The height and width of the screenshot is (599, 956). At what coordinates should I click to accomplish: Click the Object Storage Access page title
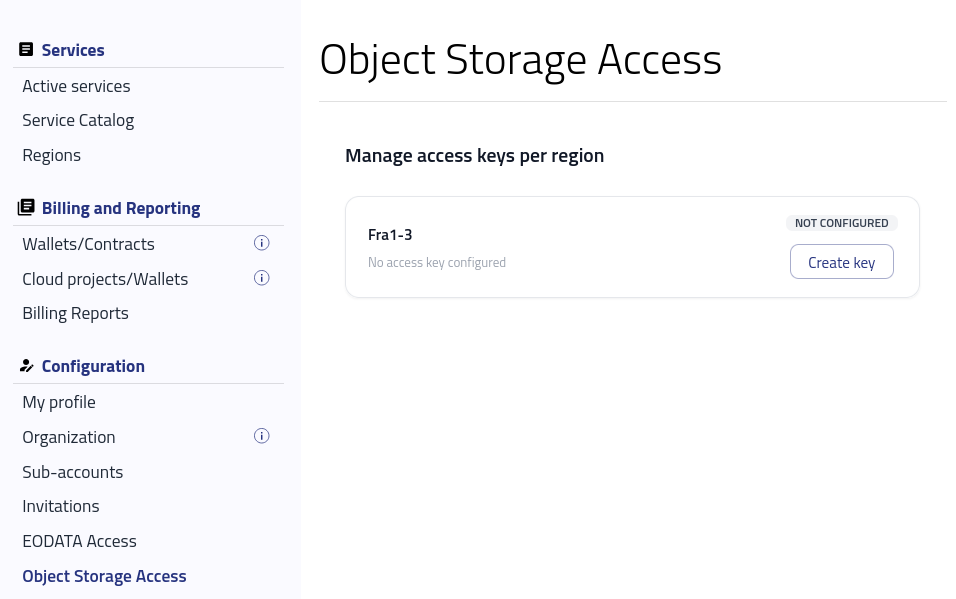521,60
